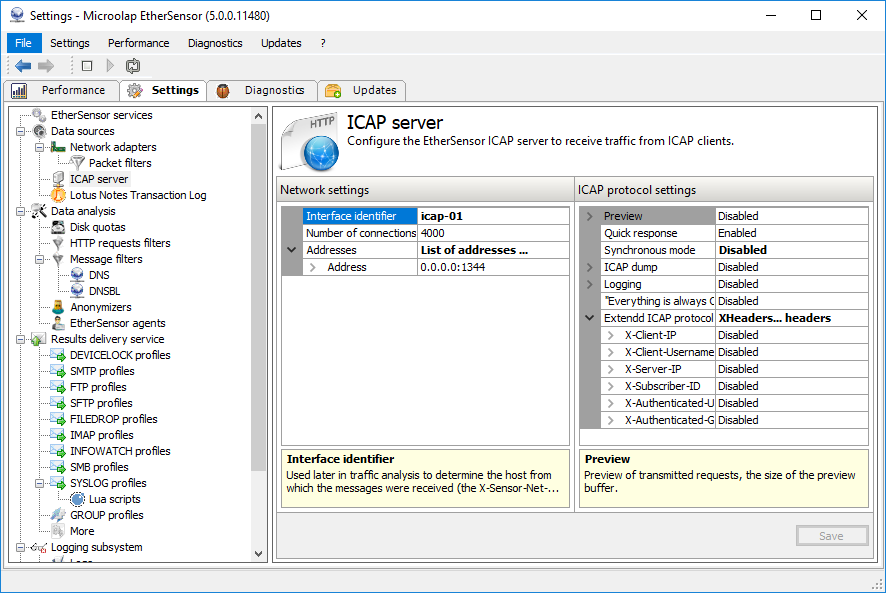Click the Data analysis tools icon
Screen dimensions: 886x593
pos(39,211)
